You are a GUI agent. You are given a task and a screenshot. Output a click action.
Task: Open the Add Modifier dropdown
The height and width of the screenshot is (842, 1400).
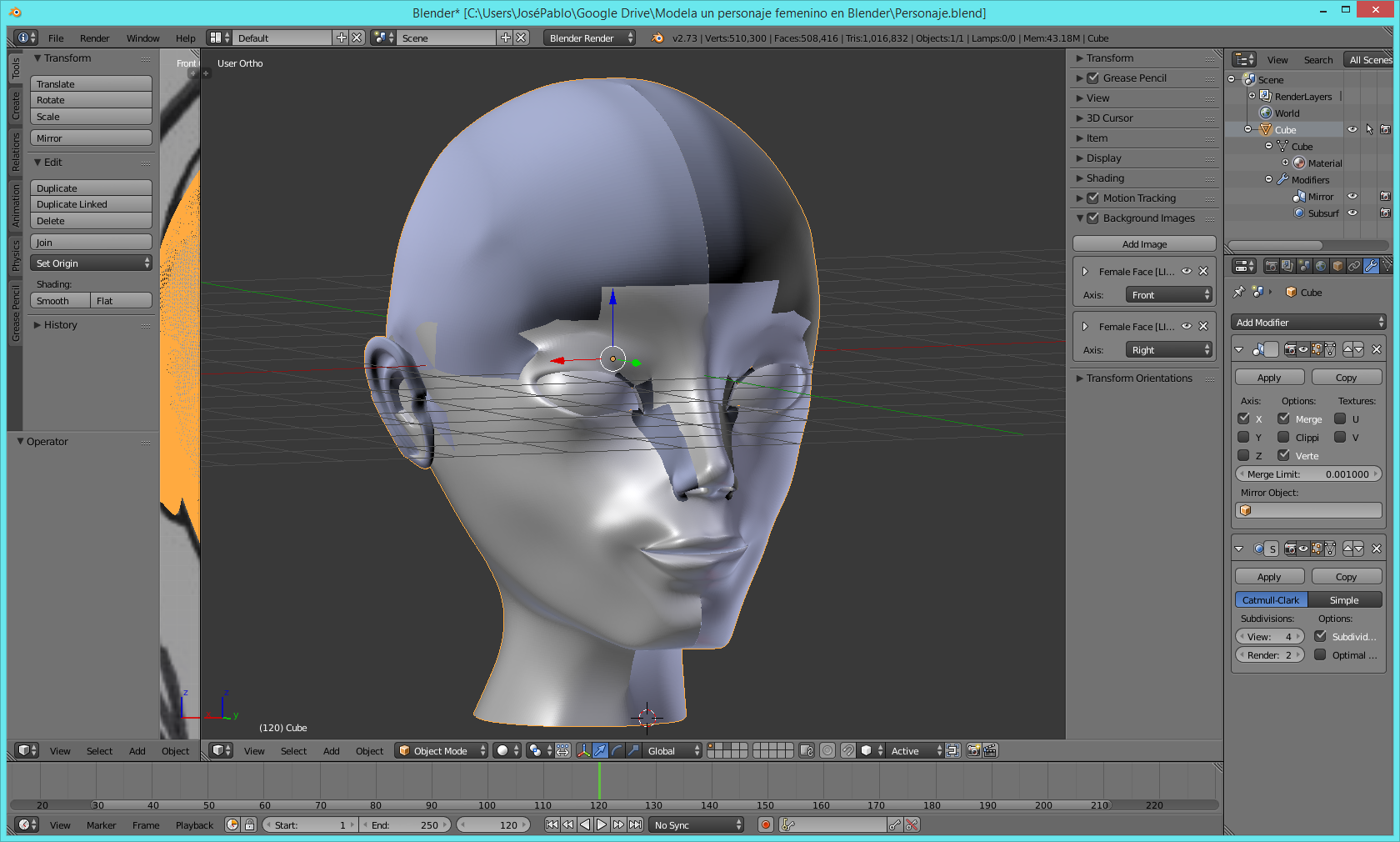point(1307,323)
